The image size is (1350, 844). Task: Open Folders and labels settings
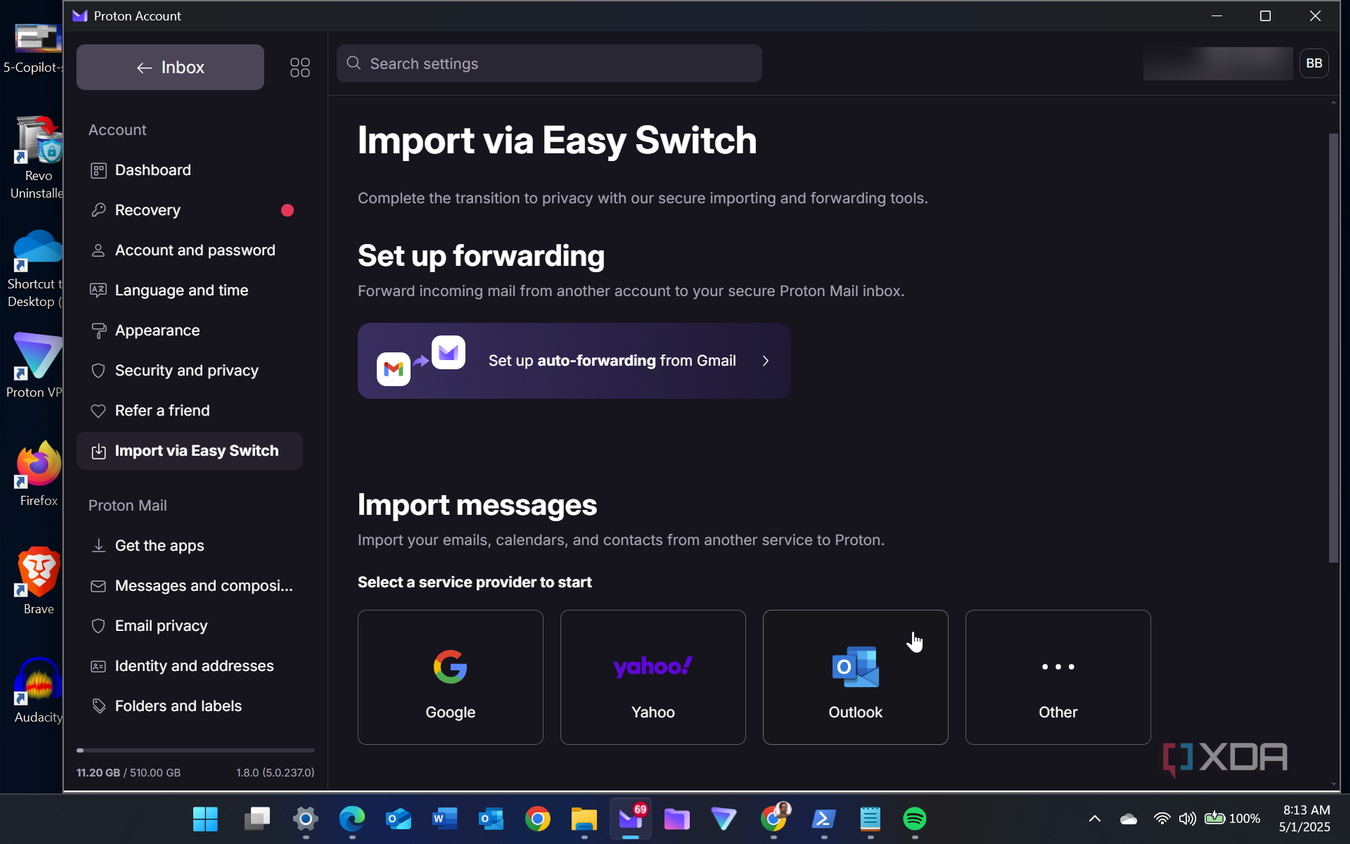tap(190, 705)
